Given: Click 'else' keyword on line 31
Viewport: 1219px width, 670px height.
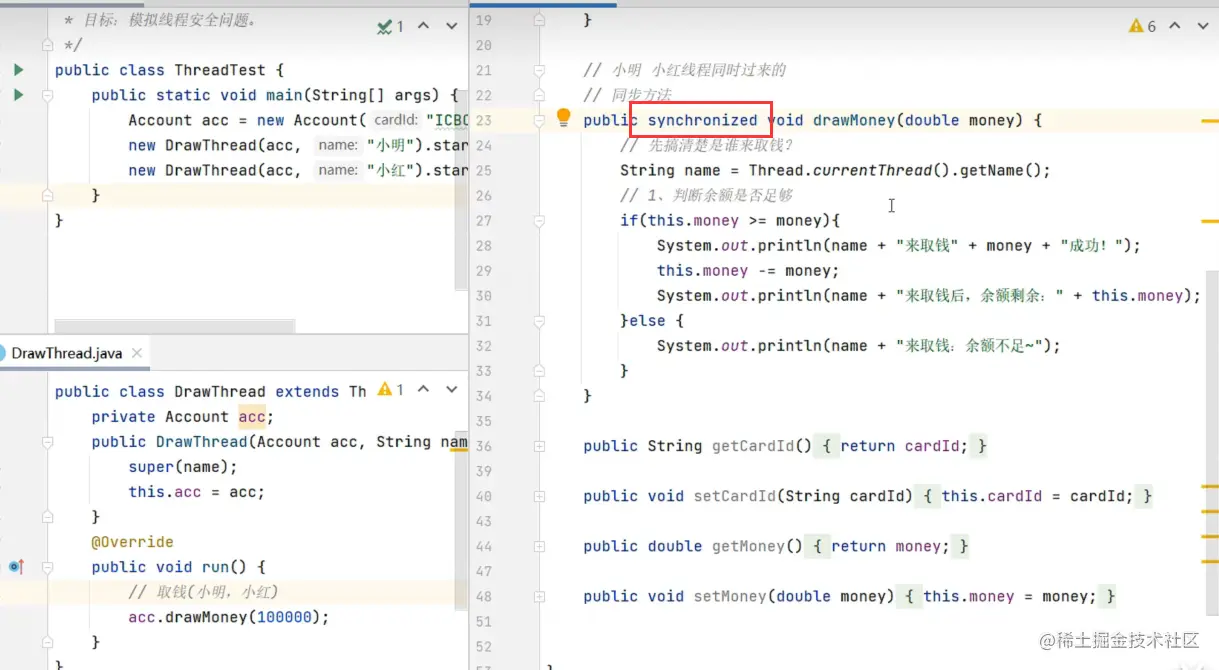Looking at the screenshot, I should pyautogui.click(x=647, y=321).
